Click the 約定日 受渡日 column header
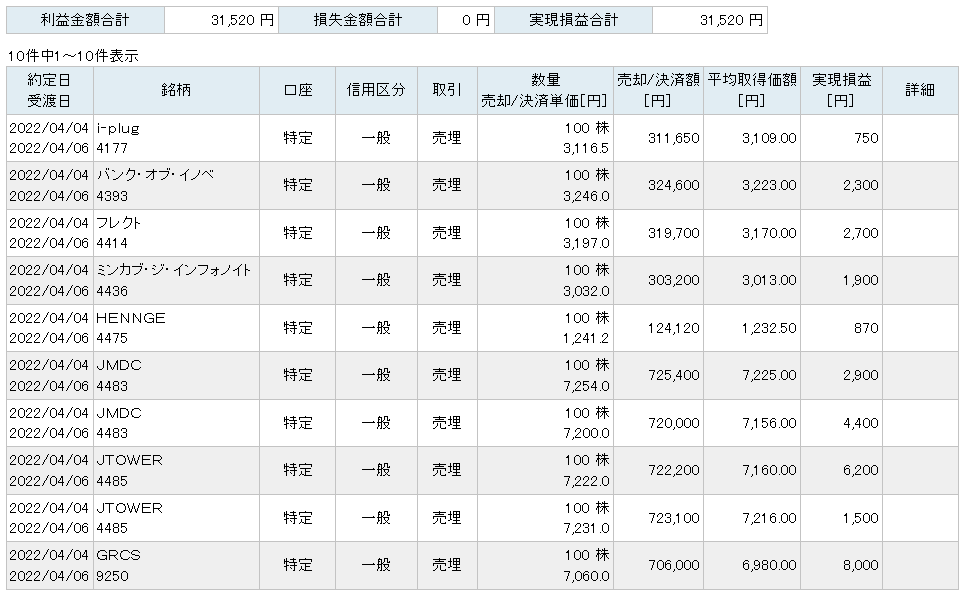This screenshot has height=597, width=965. tap(49, 90)
